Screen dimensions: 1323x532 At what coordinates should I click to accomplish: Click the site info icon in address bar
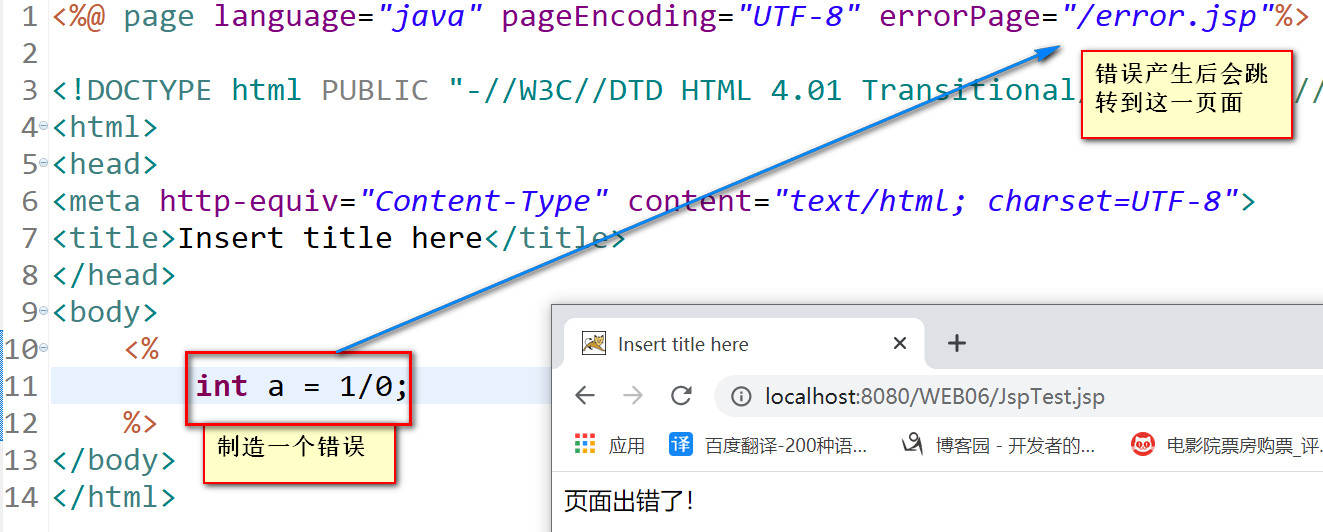(x=741, y=397)
